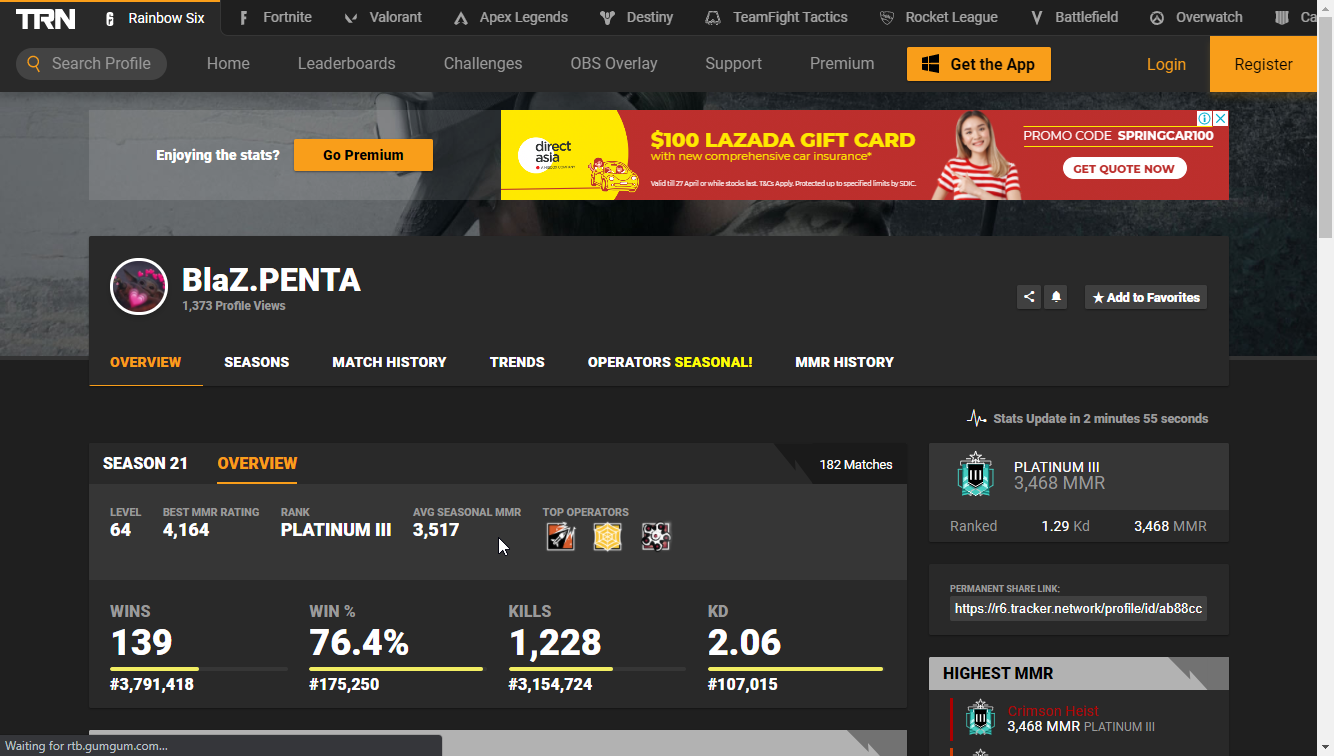Click the permanent share link field
Viewport: 1334px width, 756px height.
tap(1078, 608)
